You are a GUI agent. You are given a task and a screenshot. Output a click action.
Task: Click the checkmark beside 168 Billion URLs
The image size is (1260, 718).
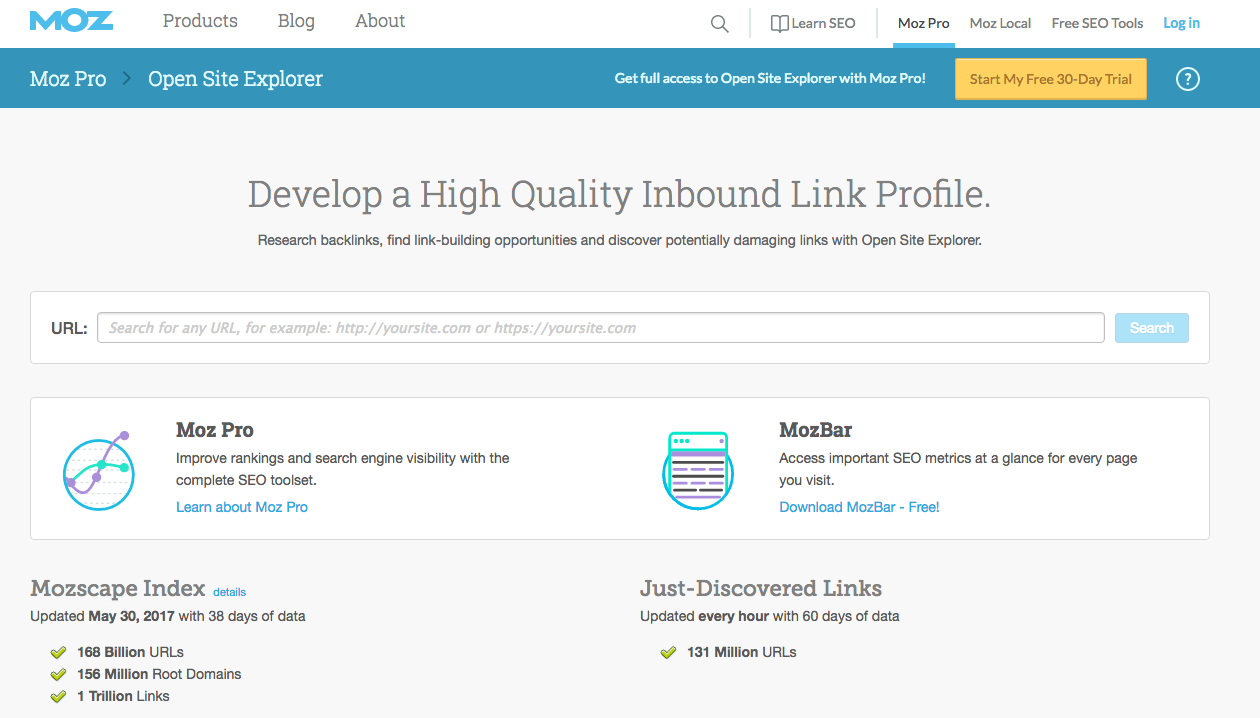tap(58, 652)
